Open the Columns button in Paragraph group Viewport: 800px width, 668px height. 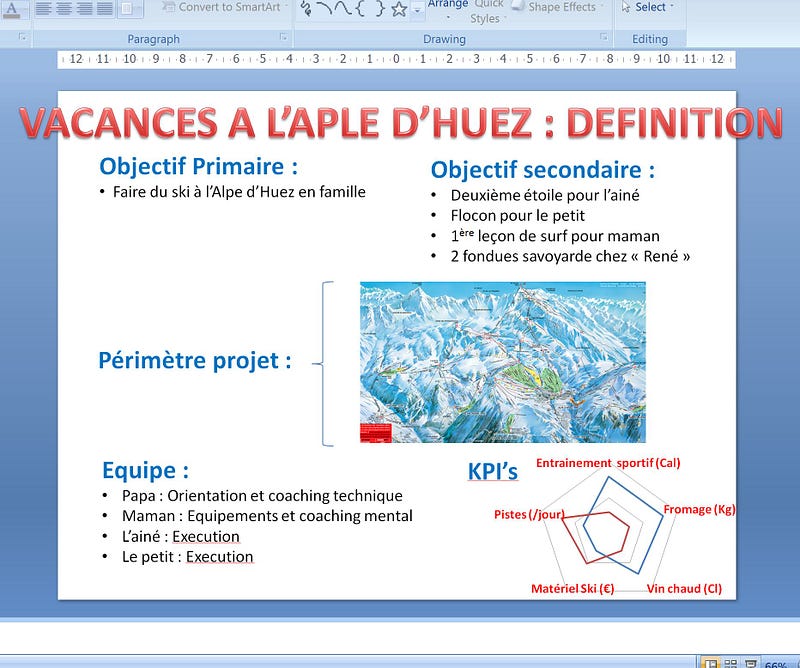pos(130,9)
